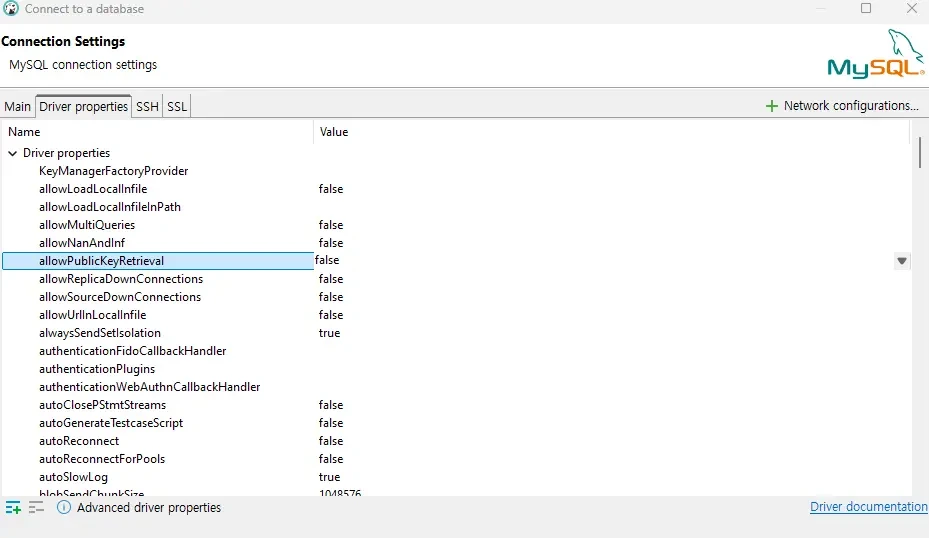
Task: Select the allowNanAndInf property
Action: point(82,243)
